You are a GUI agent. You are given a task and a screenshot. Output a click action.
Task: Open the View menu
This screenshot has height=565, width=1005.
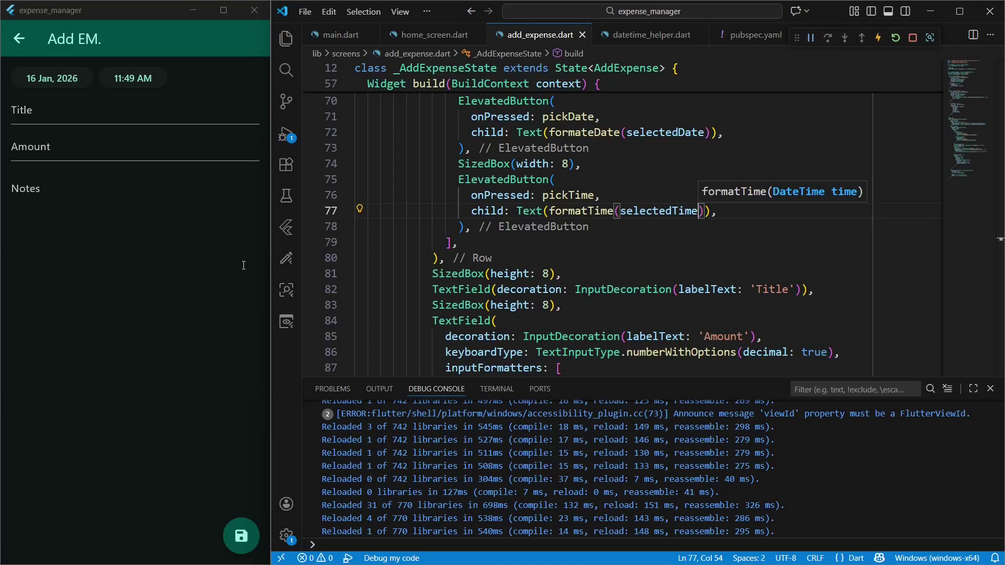tap(400, 12)
